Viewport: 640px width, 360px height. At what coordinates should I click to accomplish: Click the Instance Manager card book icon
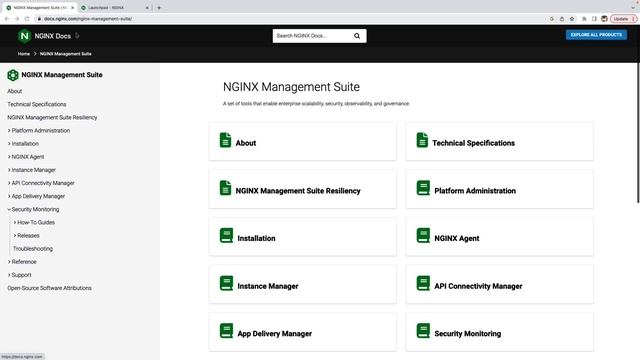tap(227, 283)
